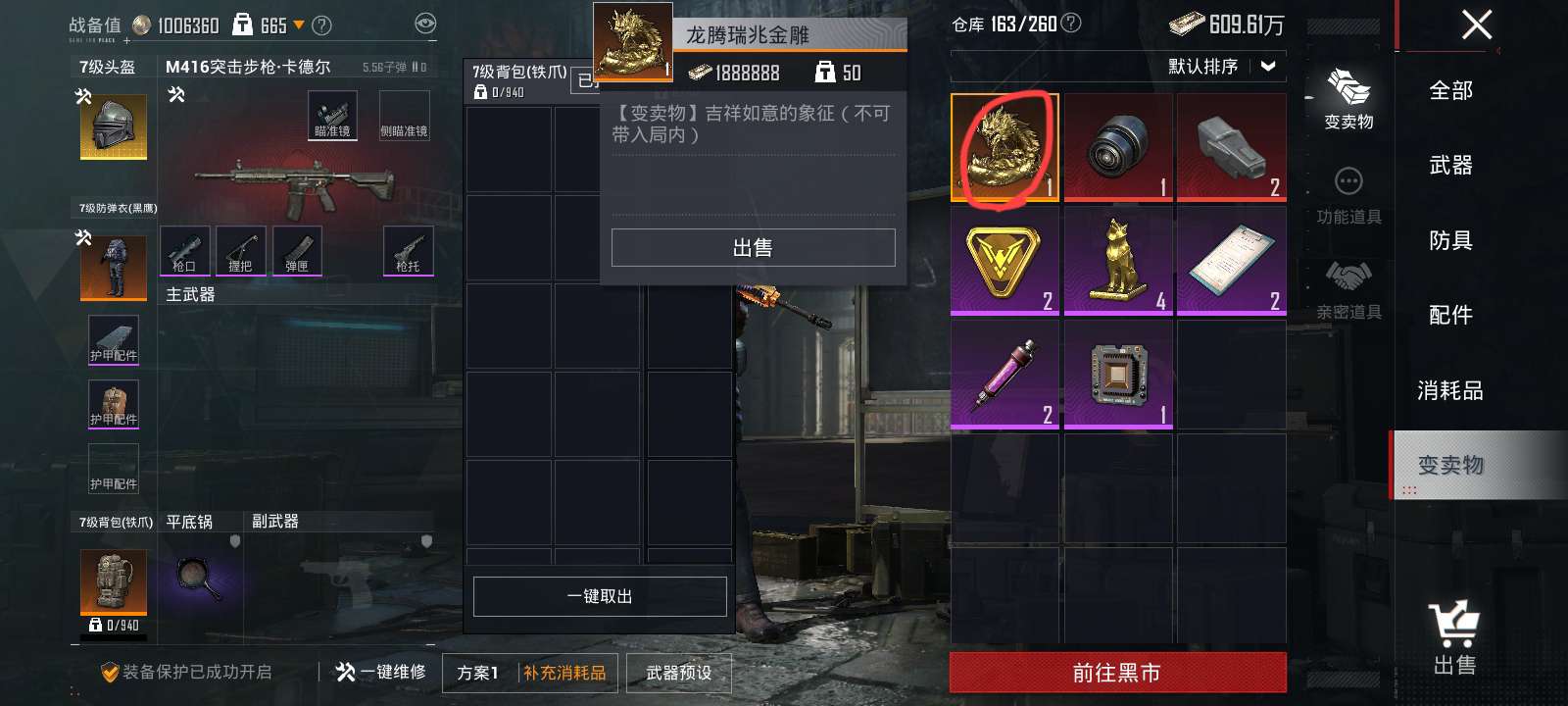The image size is (1568, 706).
Task: Click the red 前往黑市 button
Action: [x=1117, y=673]
